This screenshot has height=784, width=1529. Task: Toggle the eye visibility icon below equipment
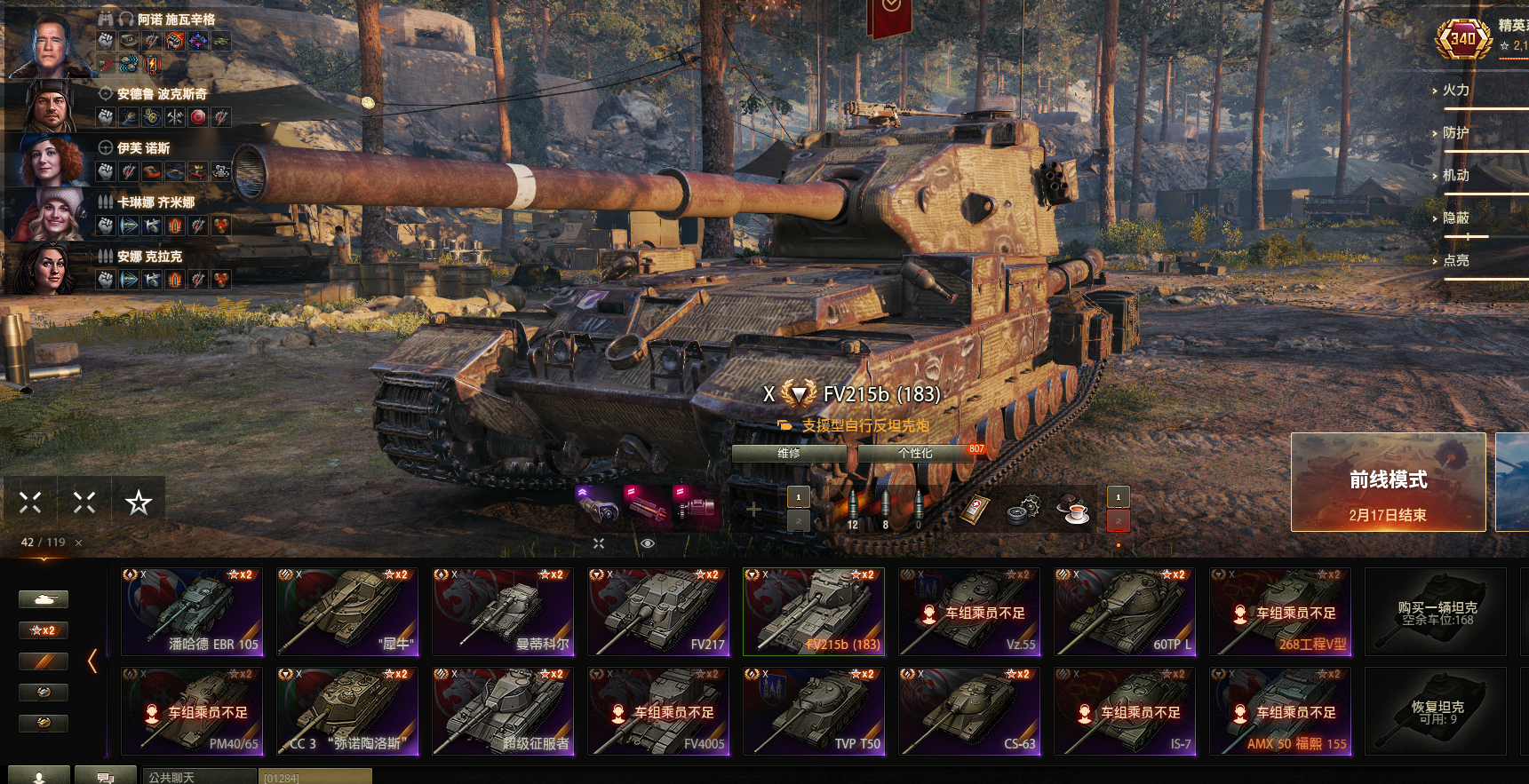pos(648,543)
